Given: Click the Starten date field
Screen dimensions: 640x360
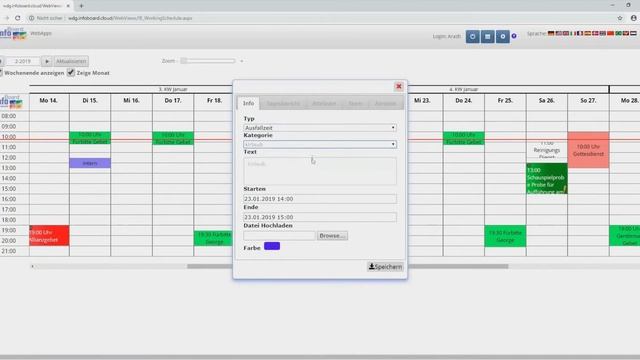Looking at the screenshot, I should tap(320, 199).
